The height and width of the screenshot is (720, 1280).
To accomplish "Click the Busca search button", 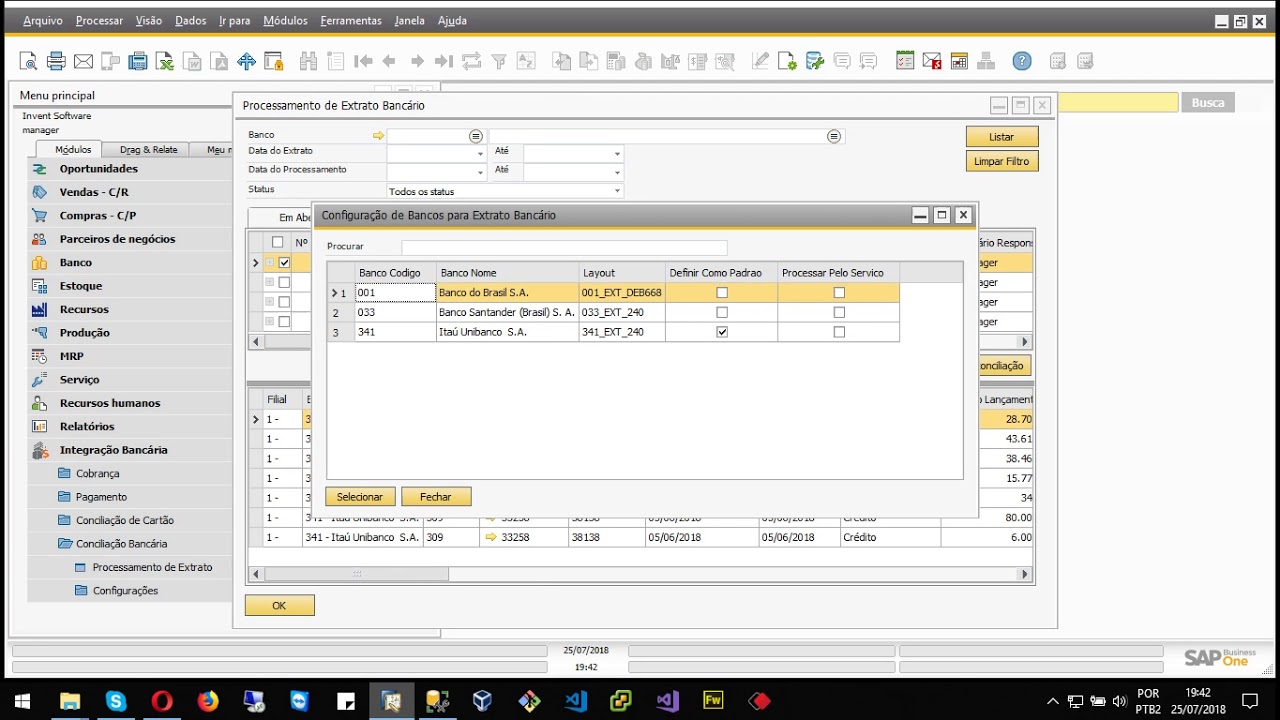I will click(1208, 103).
